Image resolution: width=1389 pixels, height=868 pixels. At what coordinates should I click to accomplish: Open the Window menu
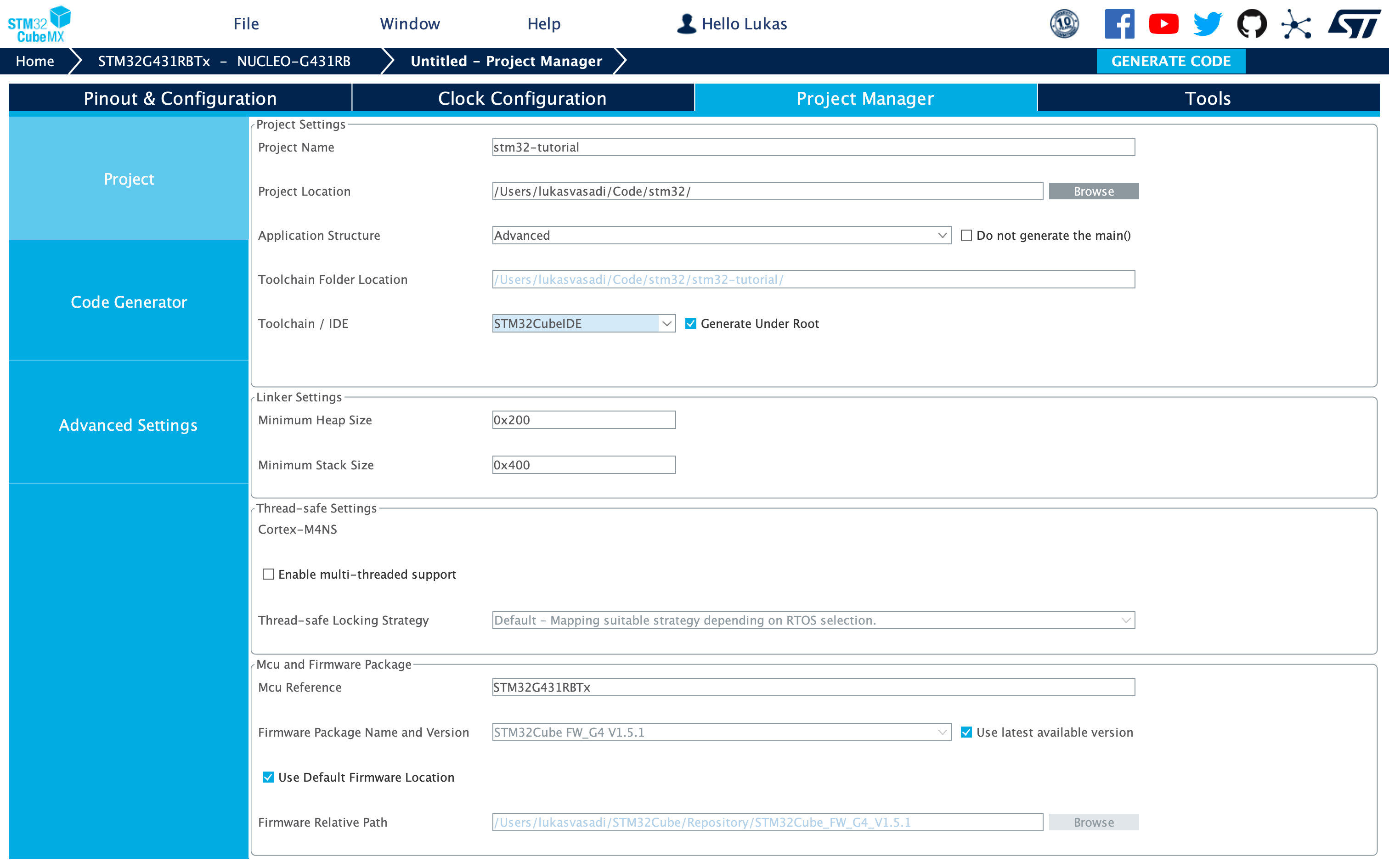point(410,23)
